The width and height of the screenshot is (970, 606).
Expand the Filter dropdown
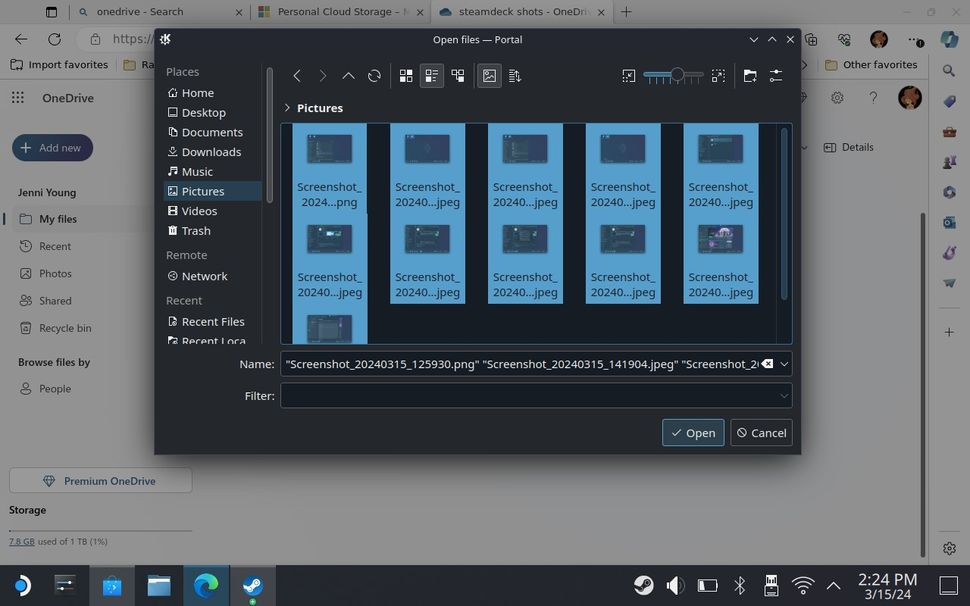tap(784, 396)
